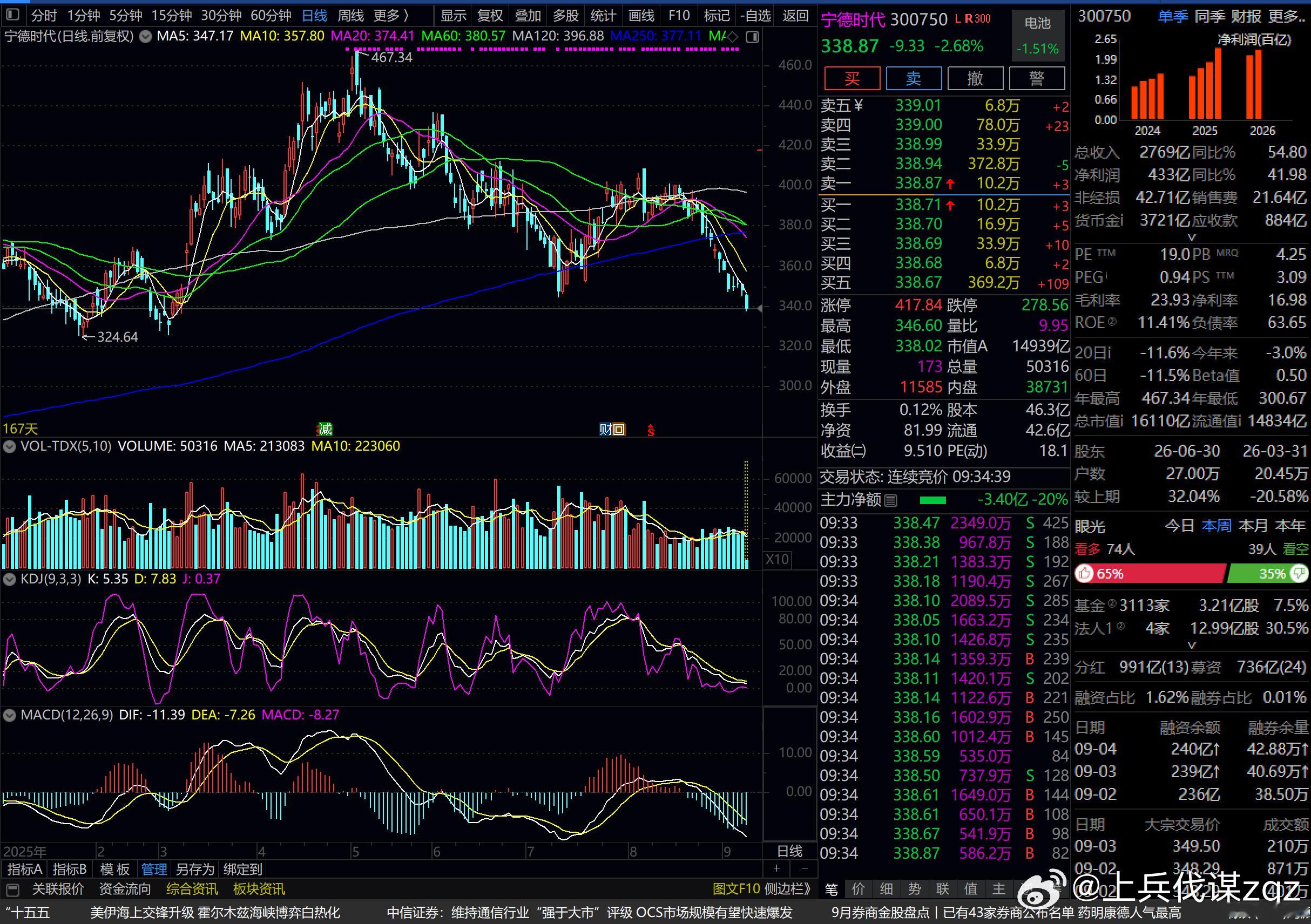Click the 返回 back button
Screen dimensions: 1311x924
tap(795, 16)
